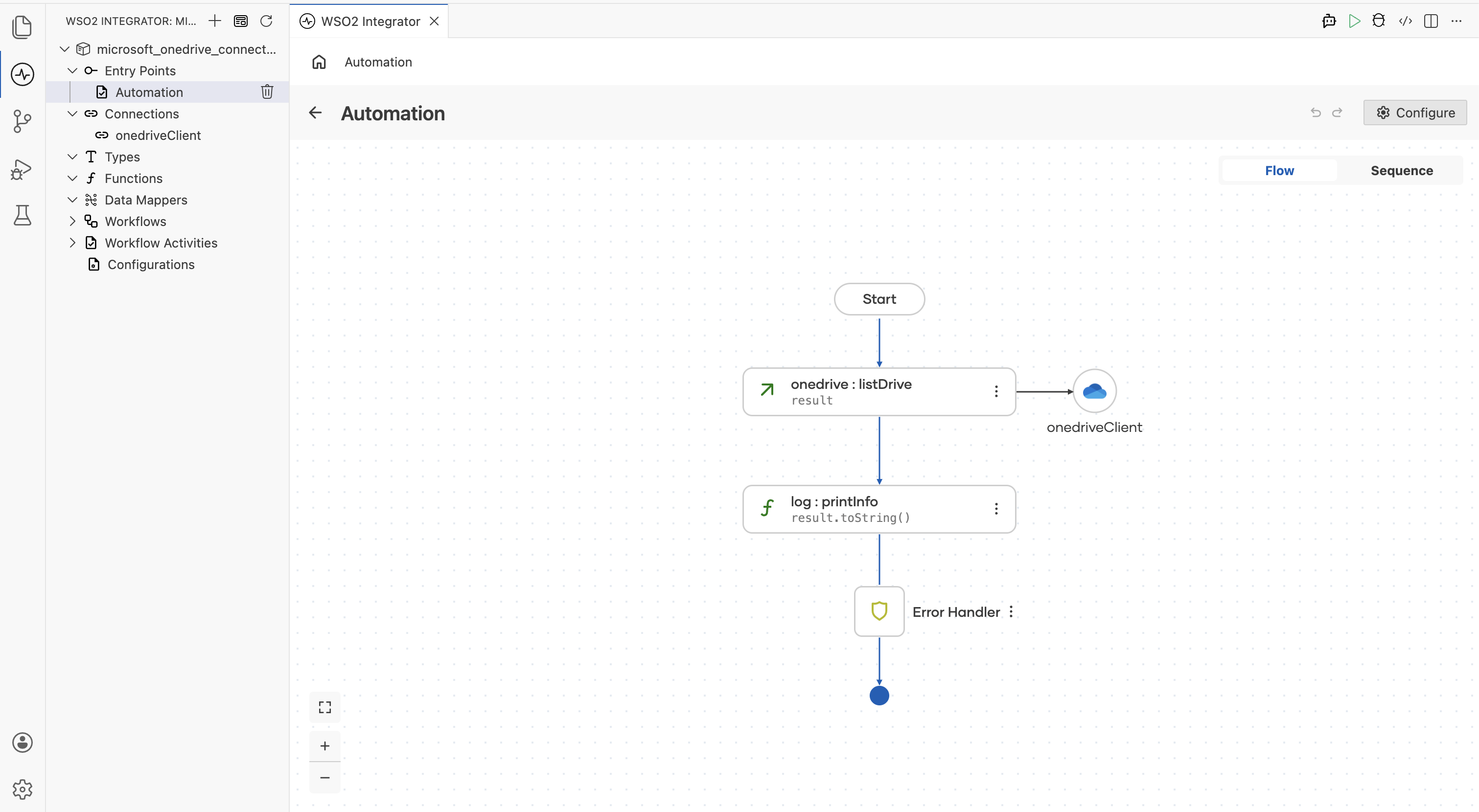The width and height of the screenshot is (1479, 812).
Task: Refresh the project tree
Action: (266, 21)
